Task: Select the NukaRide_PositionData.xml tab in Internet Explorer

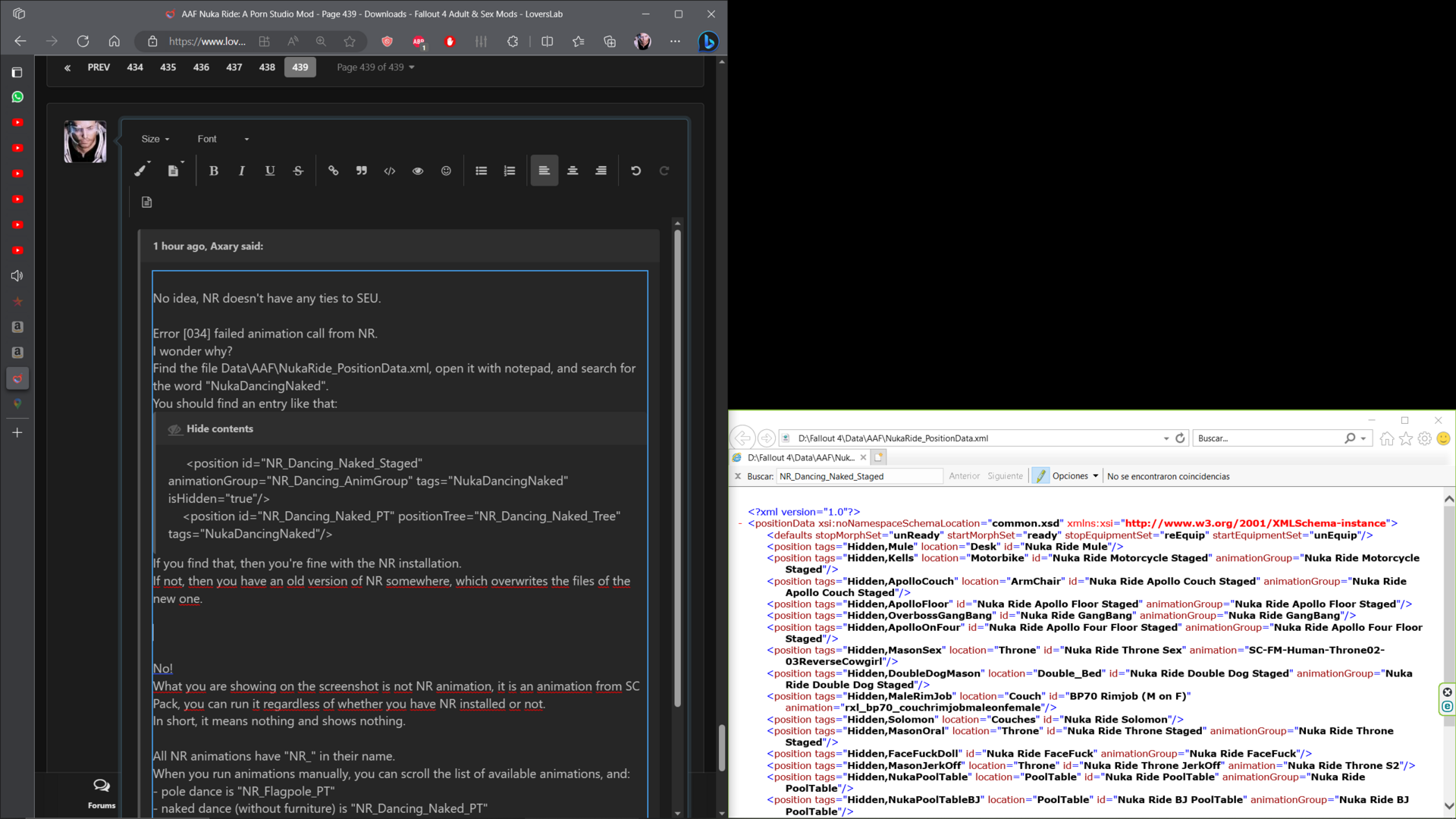Action: [801, 457]
